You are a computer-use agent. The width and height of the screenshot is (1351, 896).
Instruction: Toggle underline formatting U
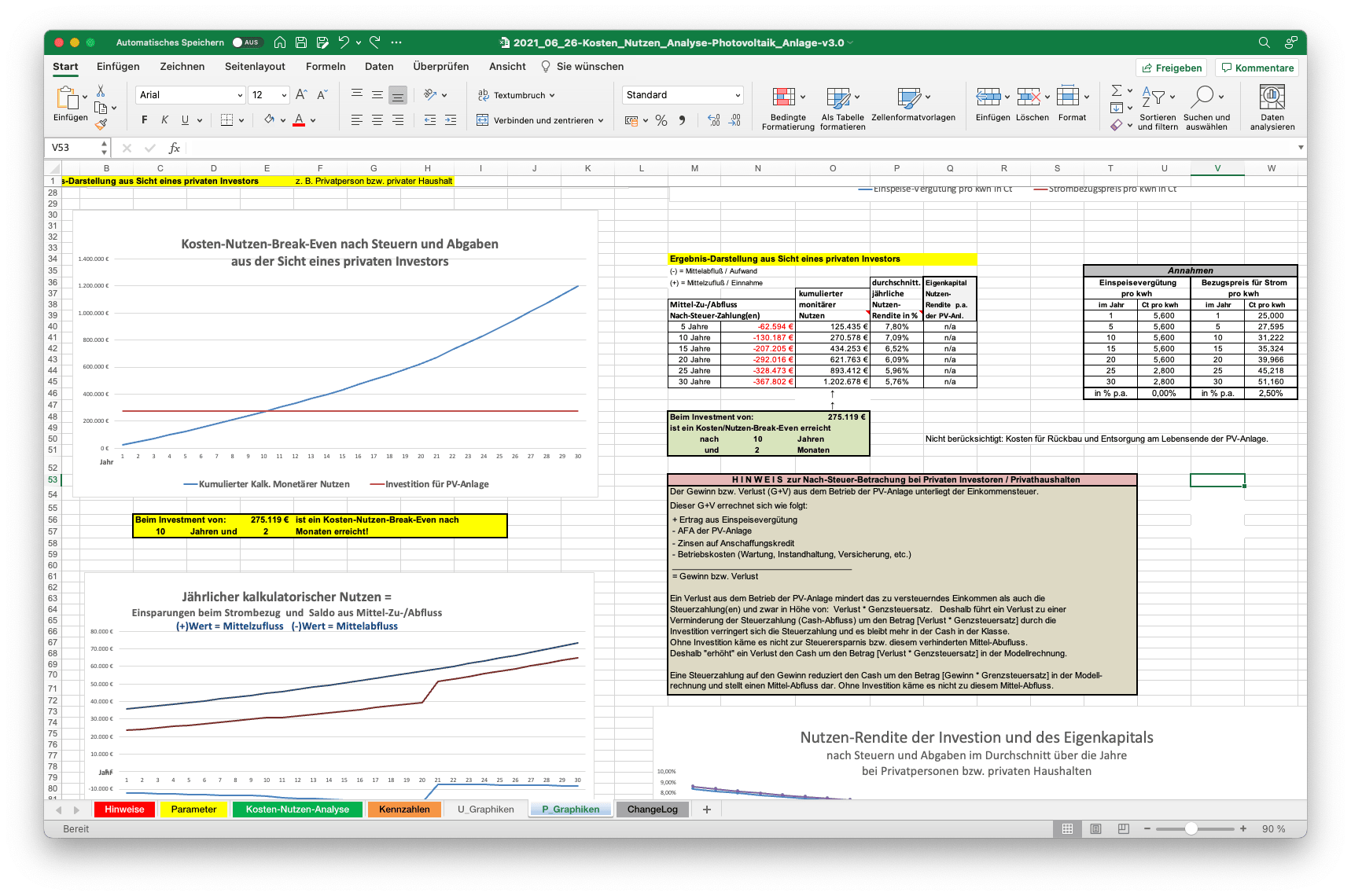pyautogui.click(x=185, y=120)
